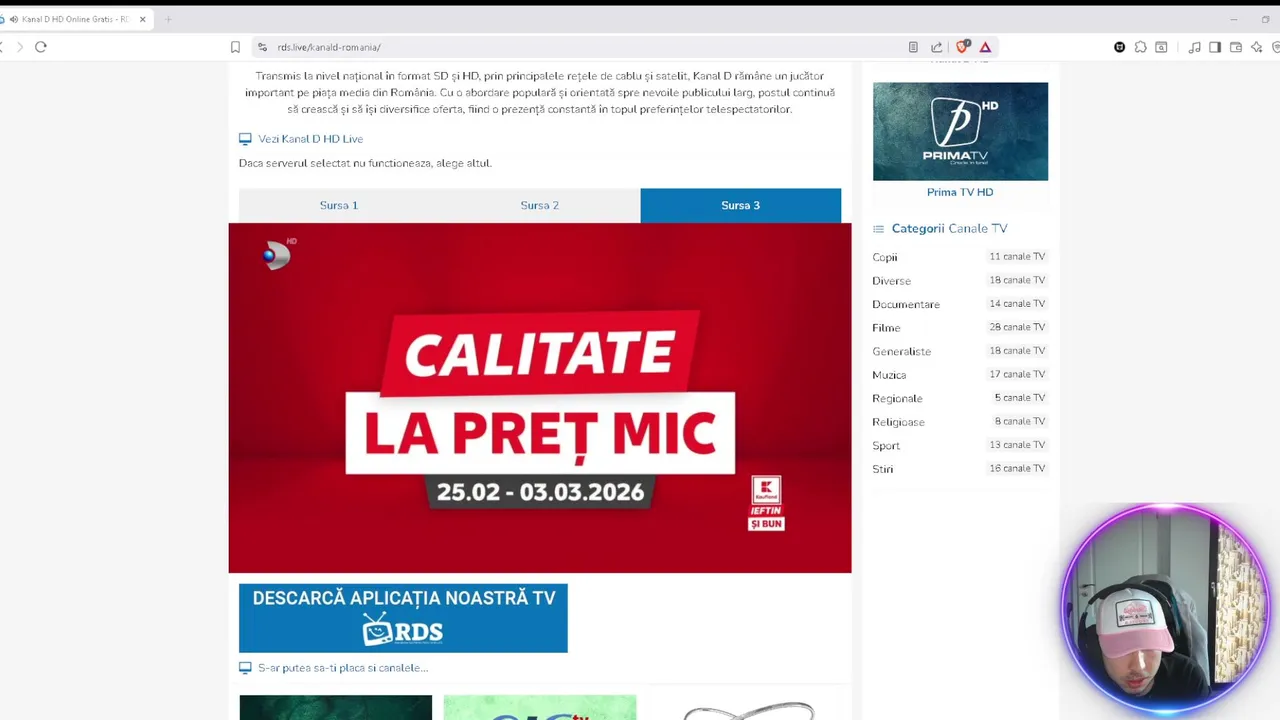This screenshot has width=1280, height=720.
Task: Open the Prima TV HD link
Action: [x=960, y=192]
